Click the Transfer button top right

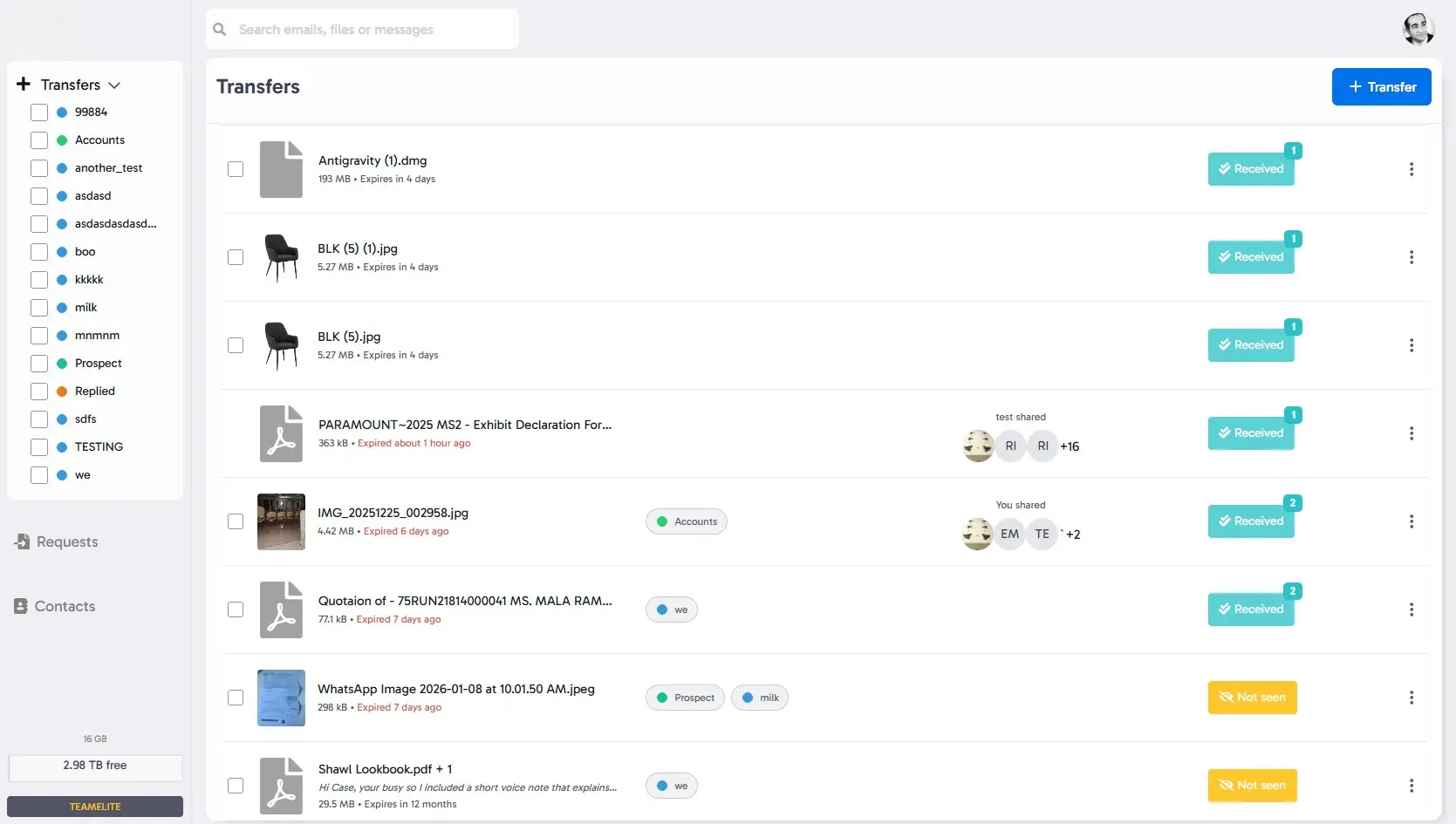tap(1381, 86)
